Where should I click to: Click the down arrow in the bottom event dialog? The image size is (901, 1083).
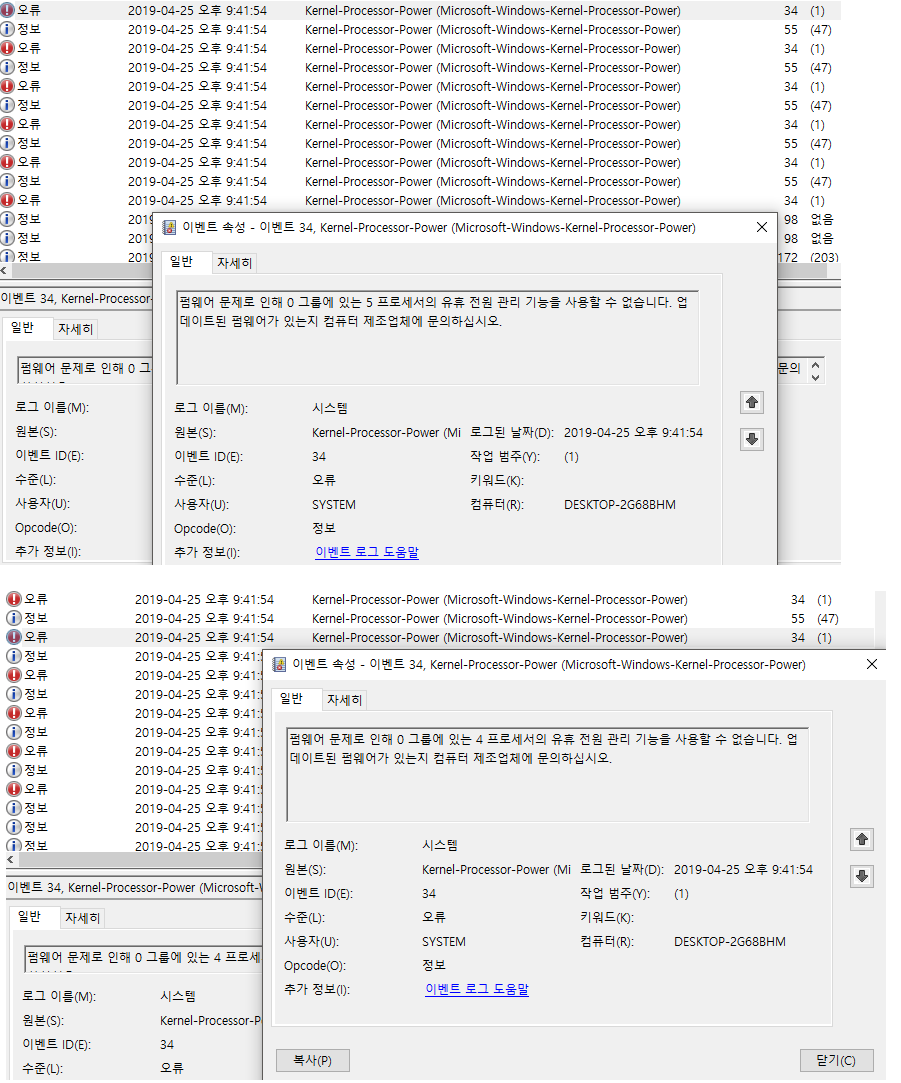[861, 876]
